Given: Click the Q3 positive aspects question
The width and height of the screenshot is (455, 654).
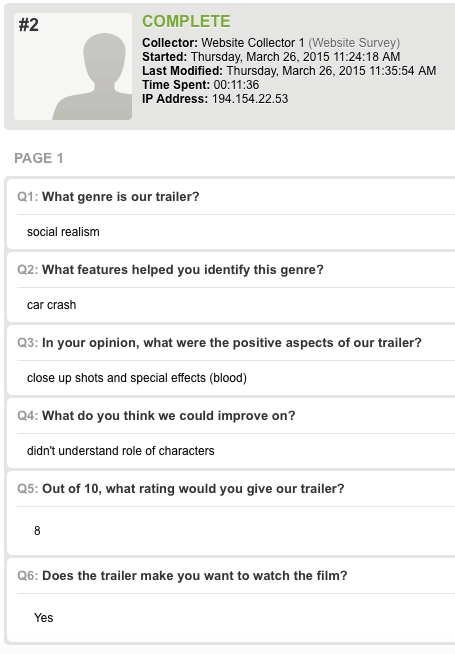Looking at the screenshot, I should (x=219, y=342).
